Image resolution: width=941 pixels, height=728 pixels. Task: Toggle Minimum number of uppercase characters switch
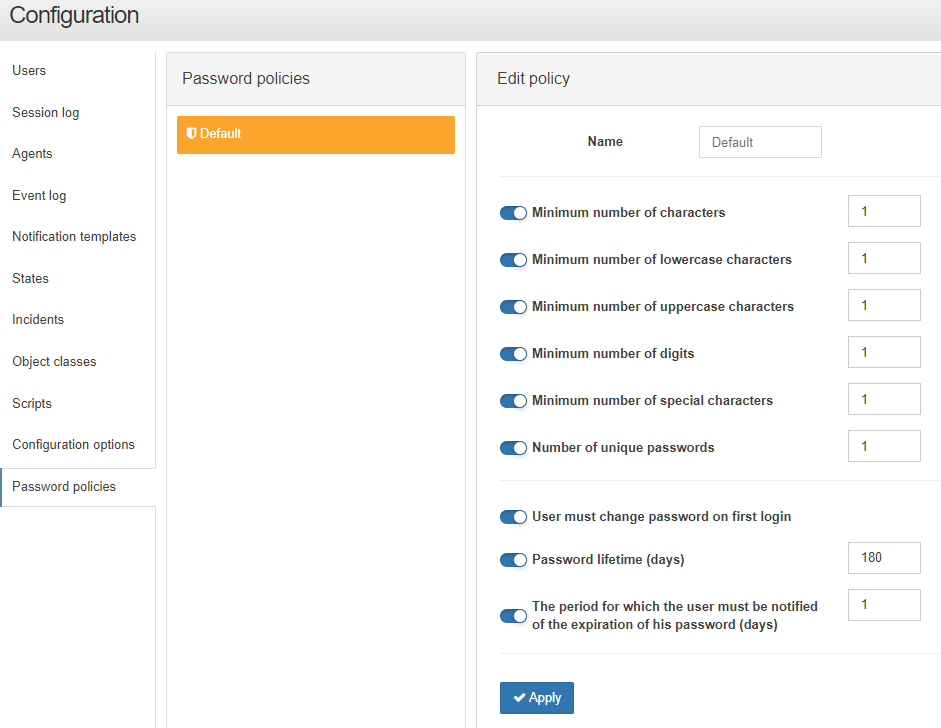click(x=513, y=307)
